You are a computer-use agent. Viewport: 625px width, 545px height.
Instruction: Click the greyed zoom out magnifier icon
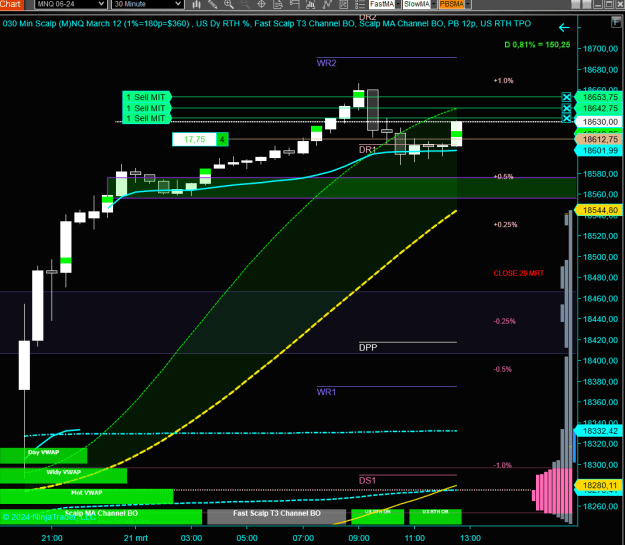pos(245,4)
